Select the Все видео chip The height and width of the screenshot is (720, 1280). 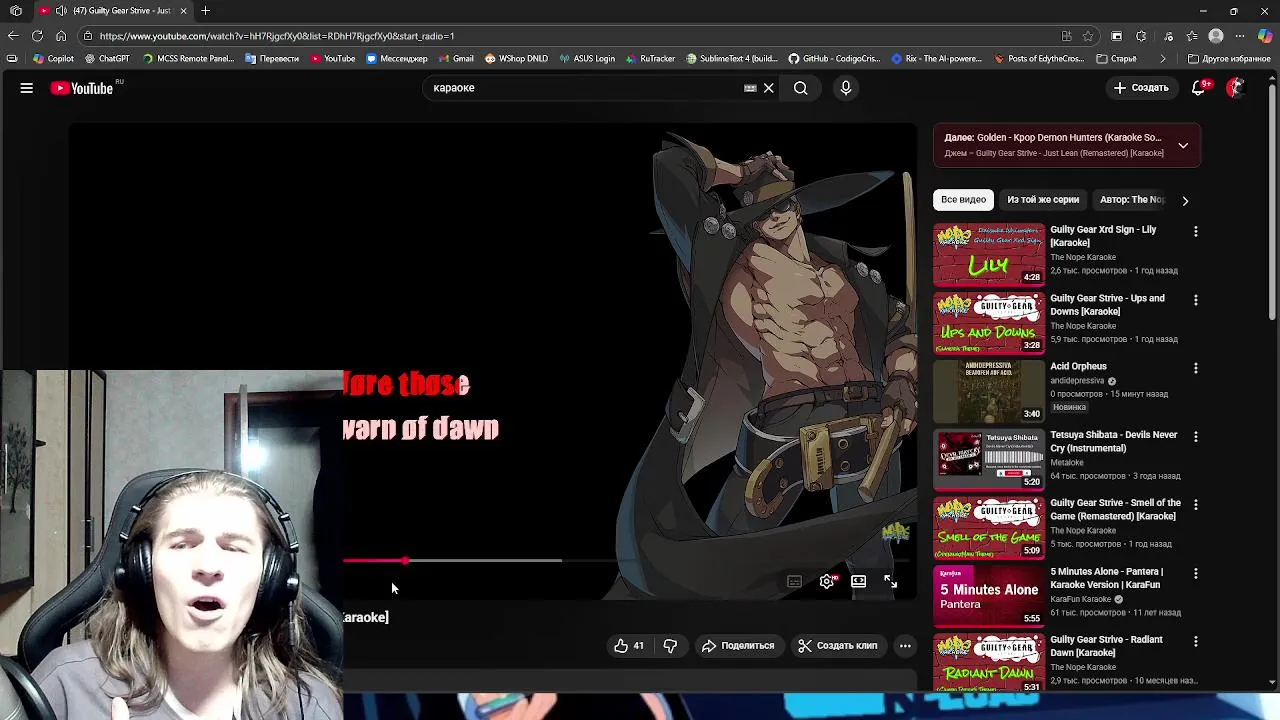pos(963,200)
